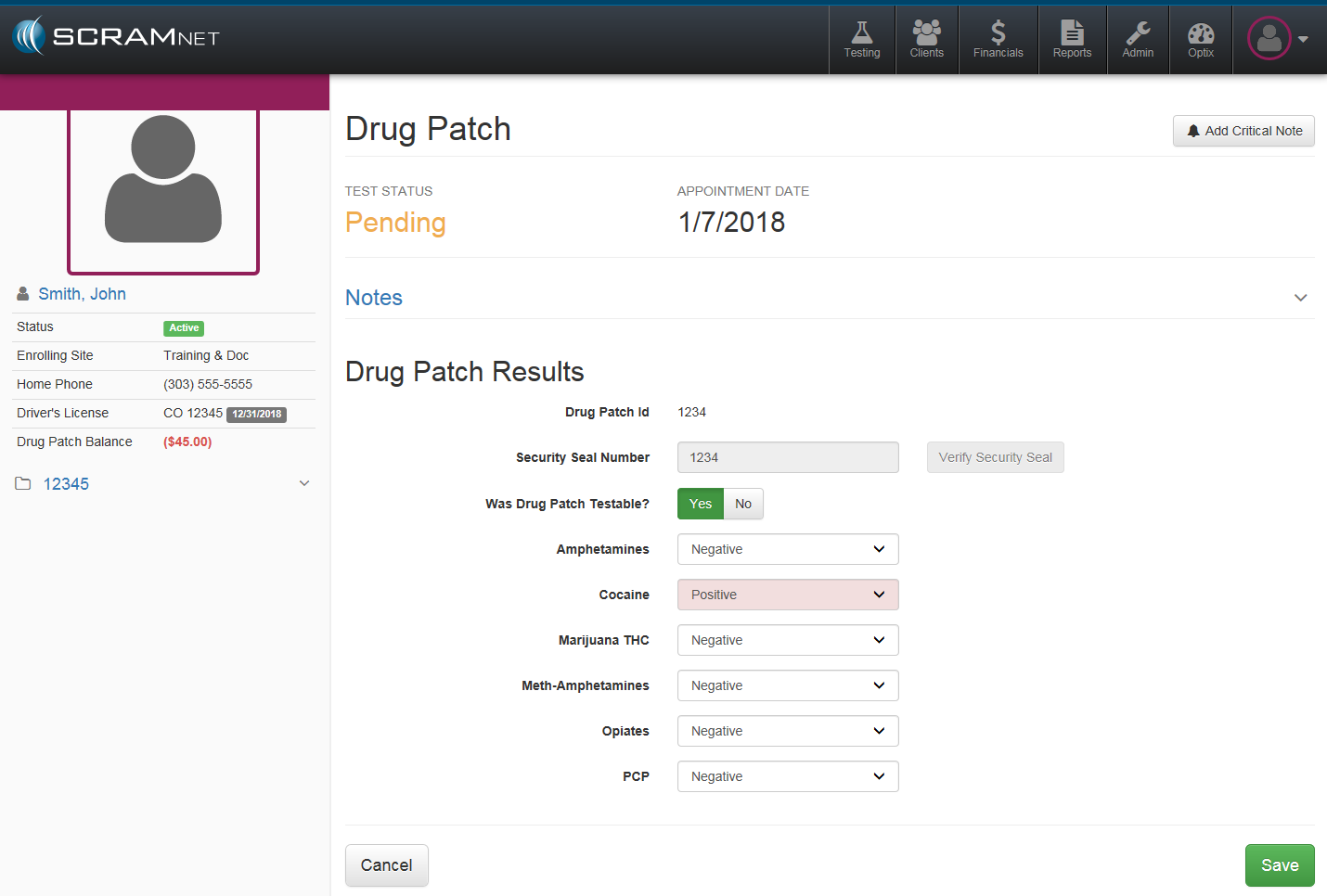This screenshot has width=1327, height=896.
Task: Click the Smith, John client link
Action: tap(82, 294)
